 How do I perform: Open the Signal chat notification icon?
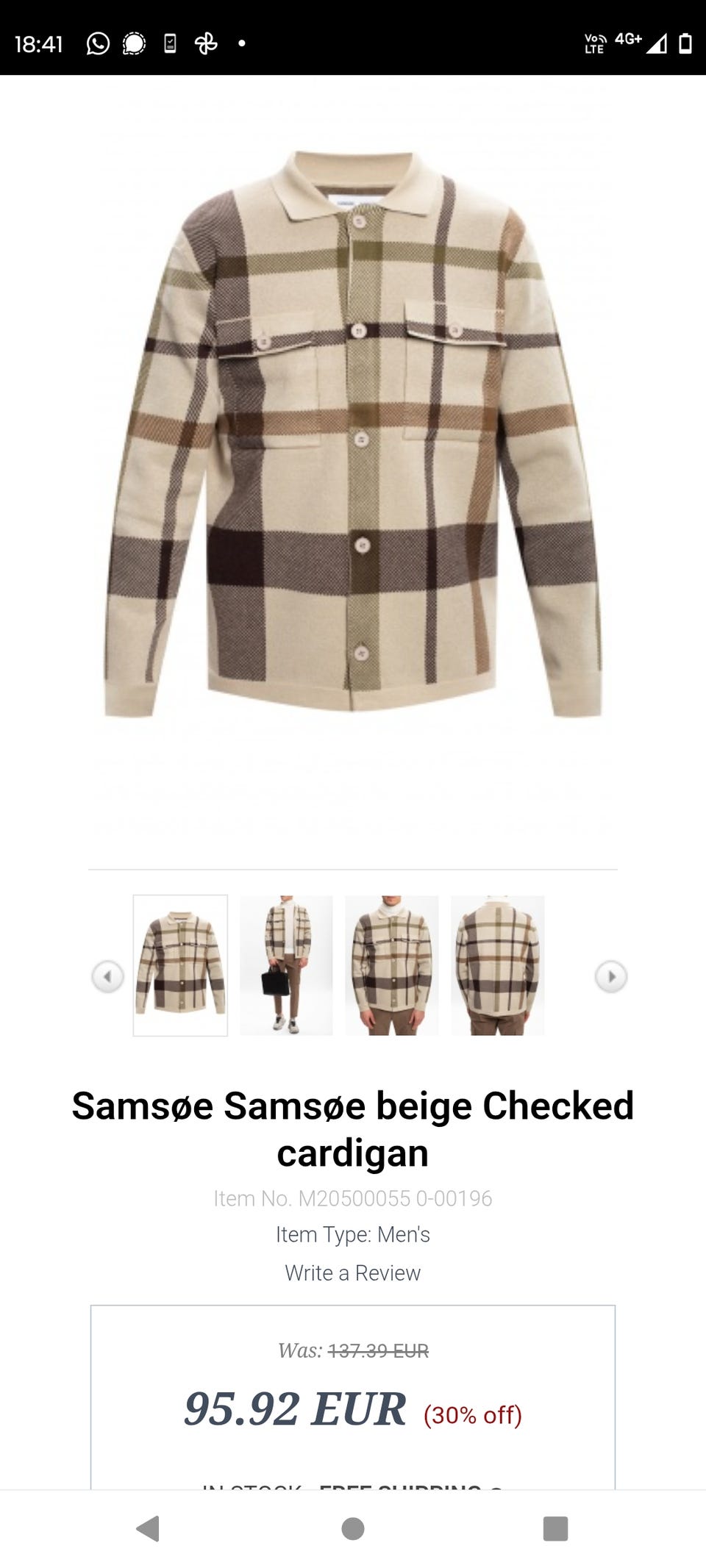134,44
